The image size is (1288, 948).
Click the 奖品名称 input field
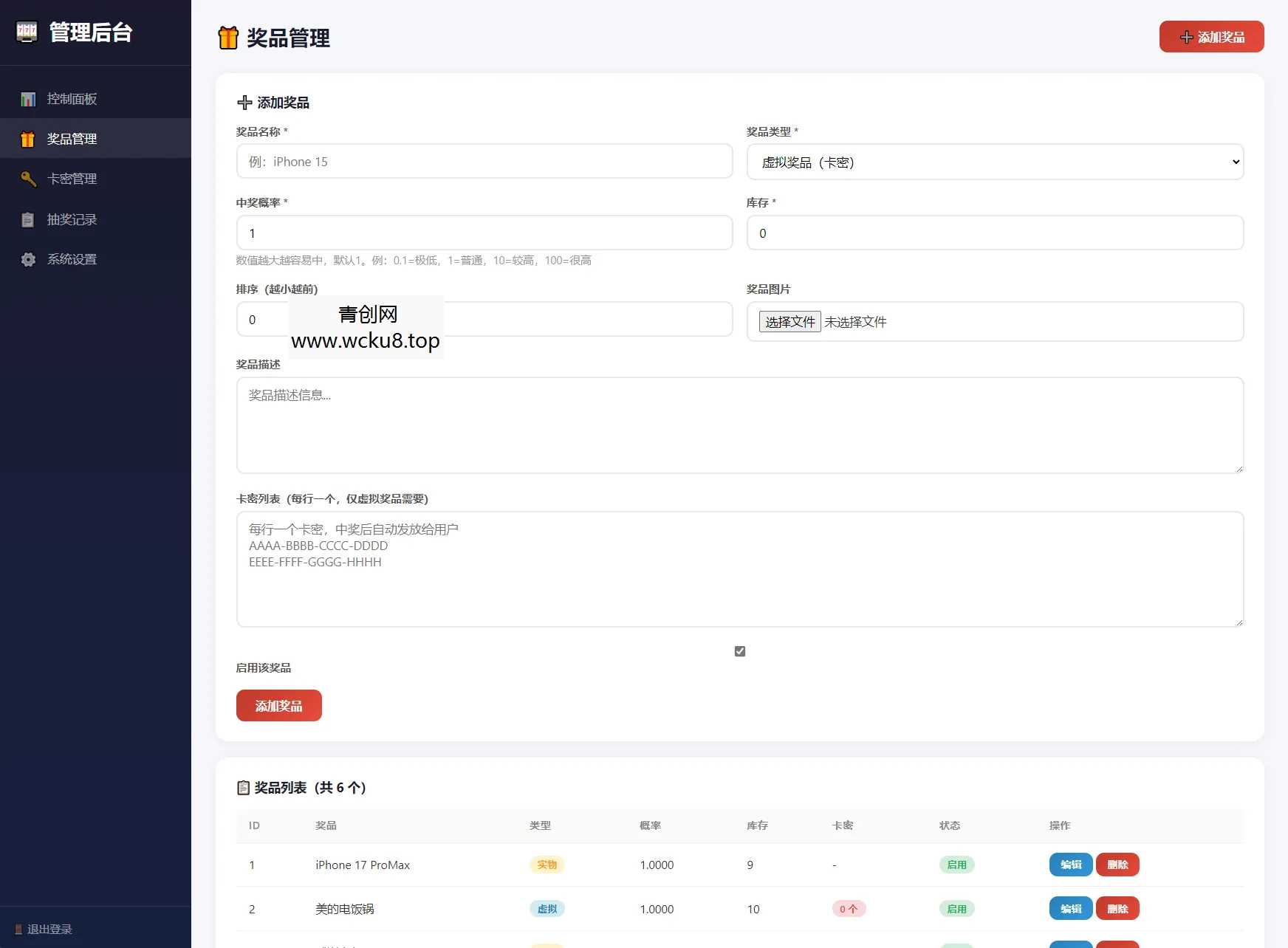point(484,161)
